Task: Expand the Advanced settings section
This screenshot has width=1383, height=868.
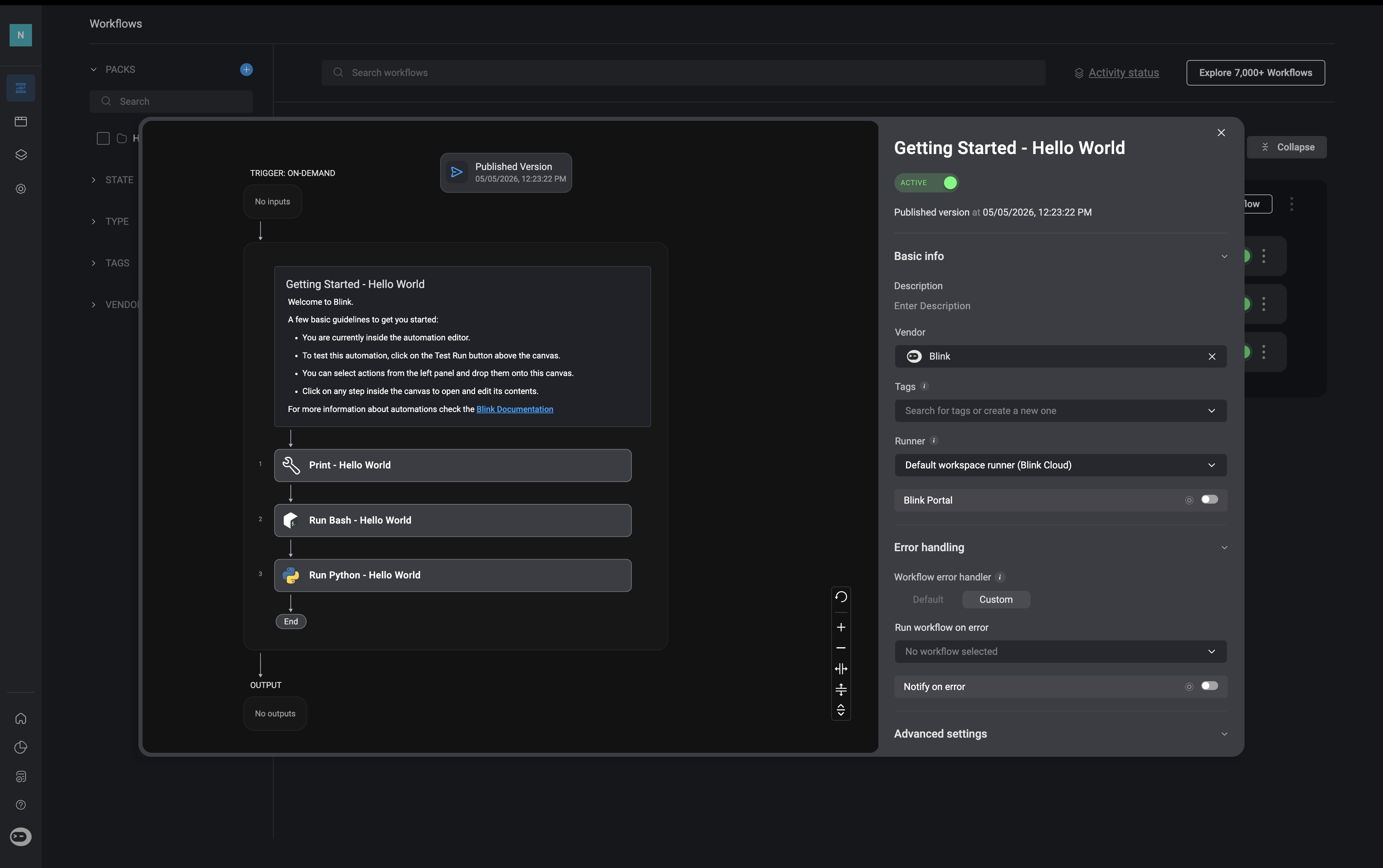Action: [x=1224, y=734]
